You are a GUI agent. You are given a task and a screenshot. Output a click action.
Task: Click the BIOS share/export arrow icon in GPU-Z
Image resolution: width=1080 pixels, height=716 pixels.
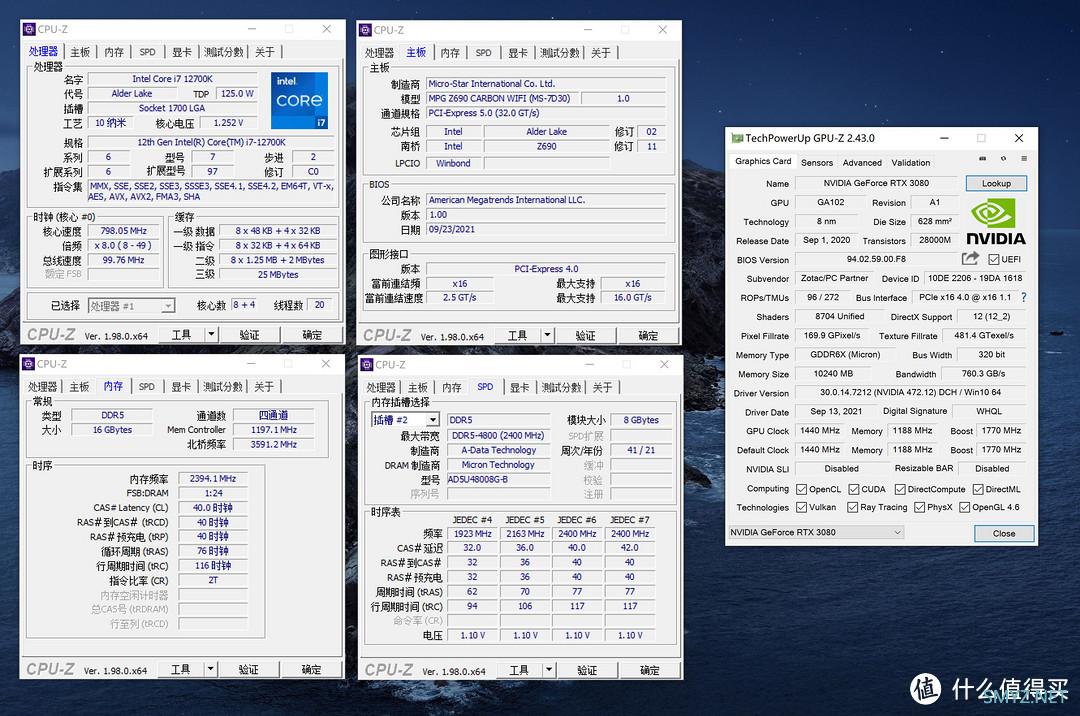(x=970, y=259)
